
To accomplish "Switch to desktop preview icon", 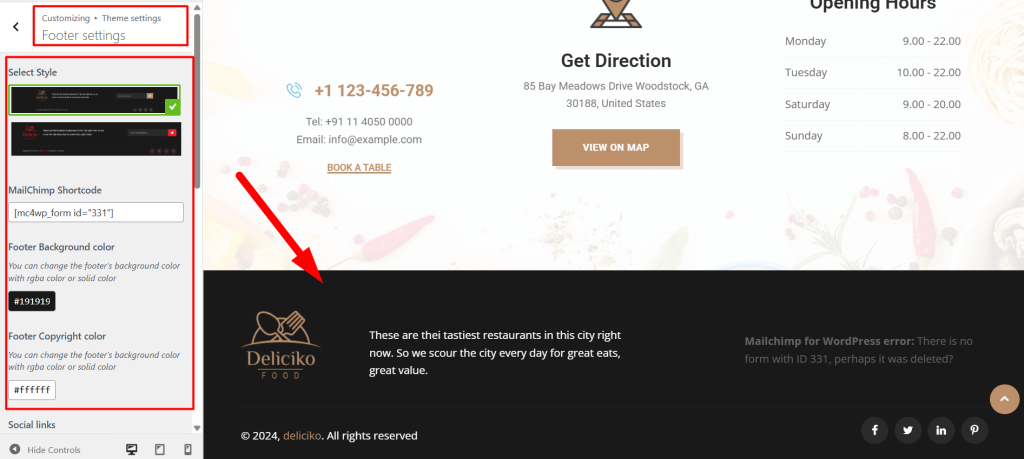I will (131, 449).
